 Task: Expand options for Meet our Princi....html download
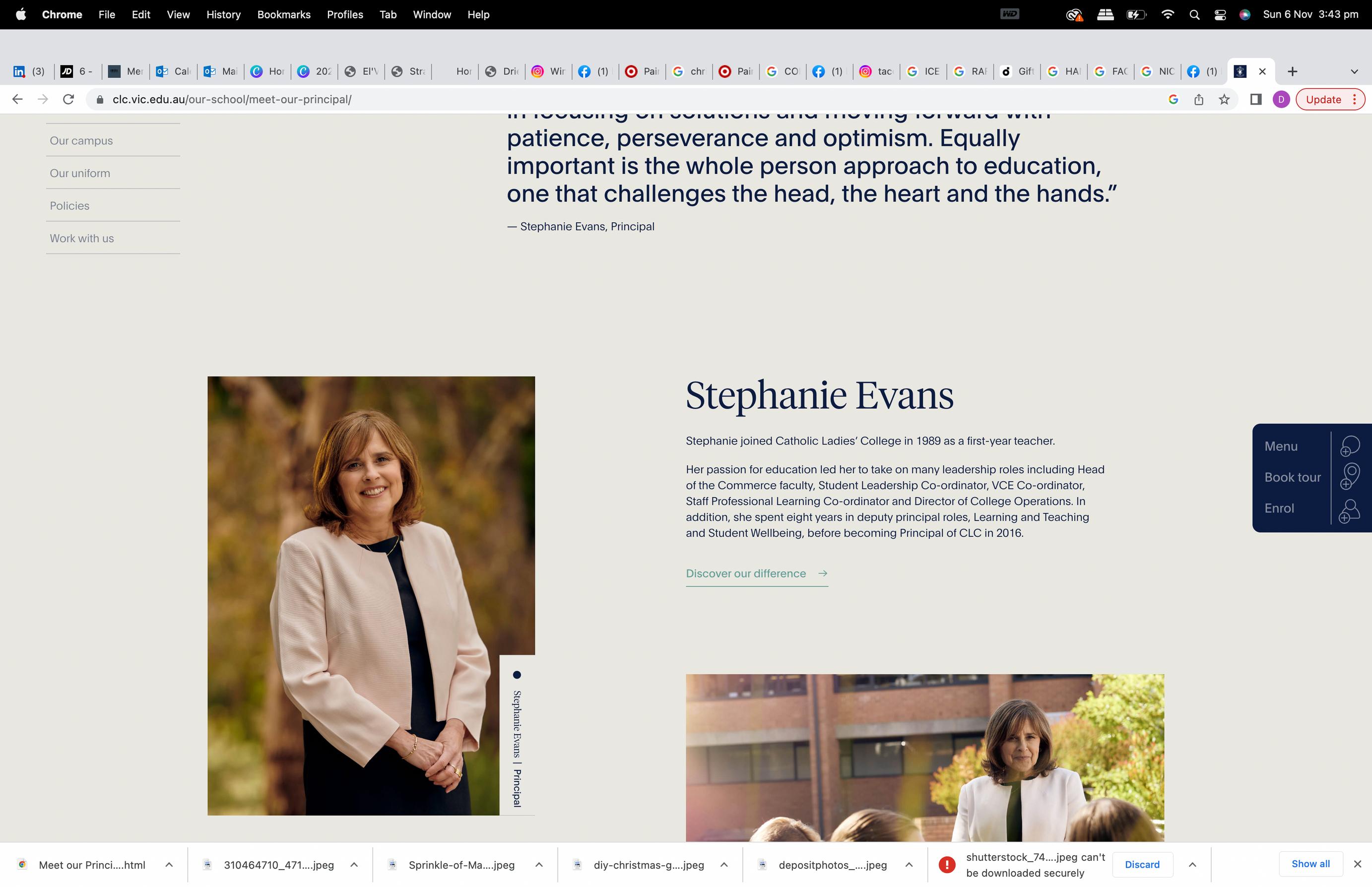pos(169,865)
